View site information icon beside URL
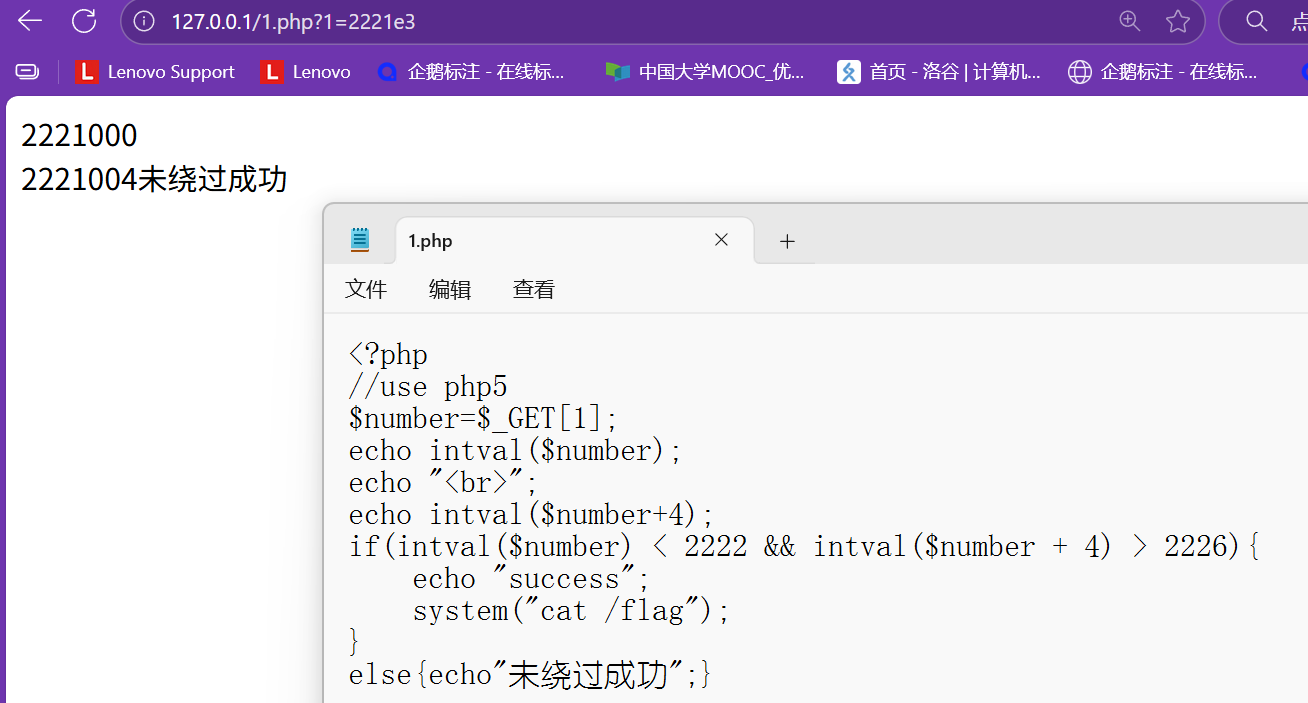 click(145, 21)
